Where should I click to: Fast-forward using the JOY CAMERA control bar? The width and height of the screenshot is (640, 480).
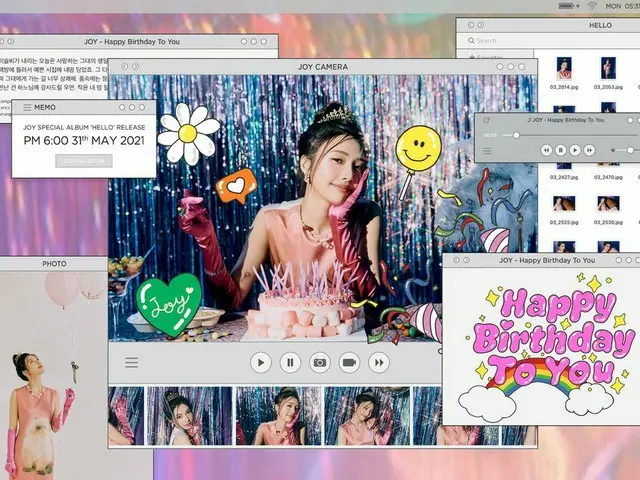(x=379, y=363)
